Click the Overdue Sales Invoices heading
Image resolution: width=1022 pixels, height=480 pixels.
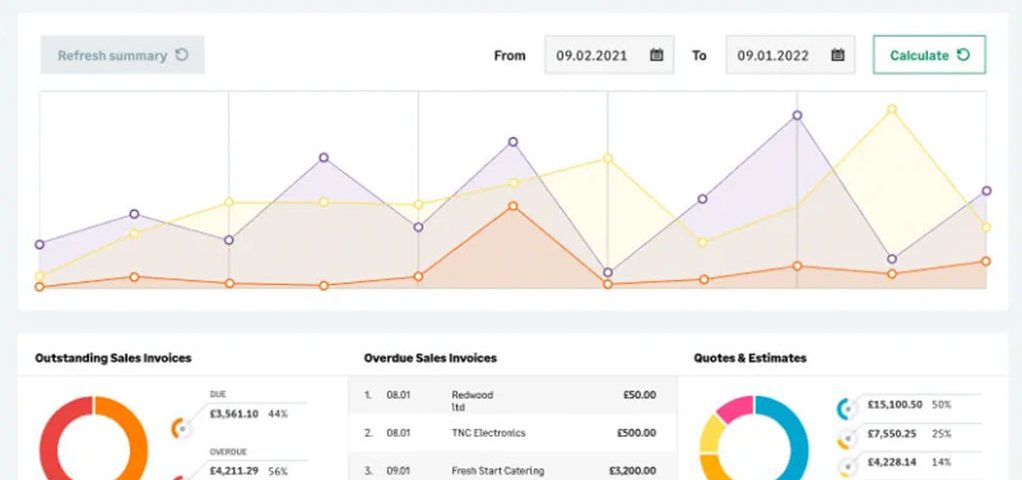point(430,358)
